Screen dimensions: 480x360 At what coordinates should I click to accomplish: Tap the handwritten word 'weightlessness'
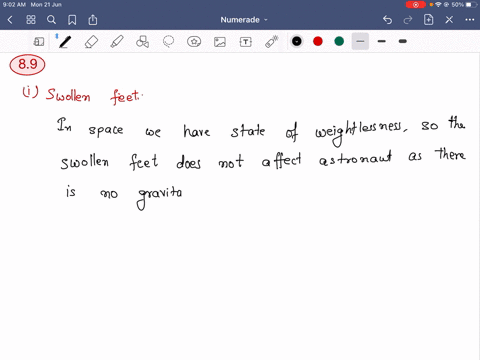[x=361, y=131]
